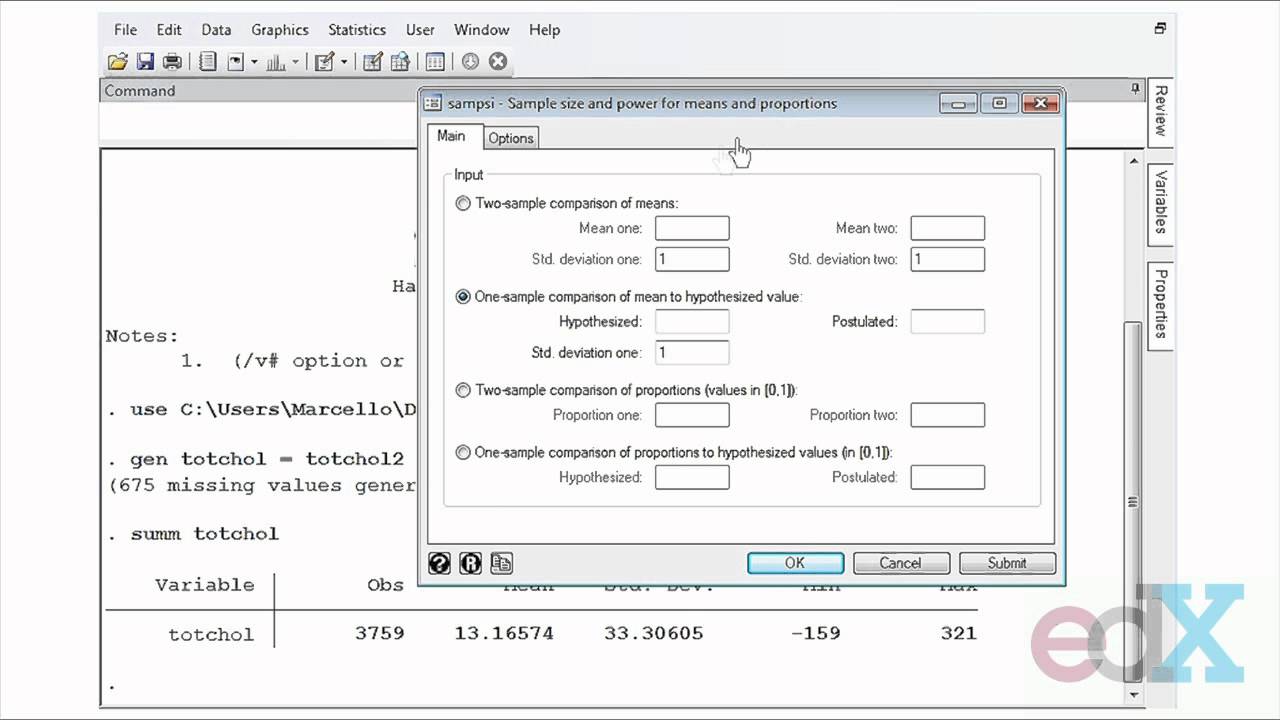Click the Obs value 3759

[x=380, y=634]
